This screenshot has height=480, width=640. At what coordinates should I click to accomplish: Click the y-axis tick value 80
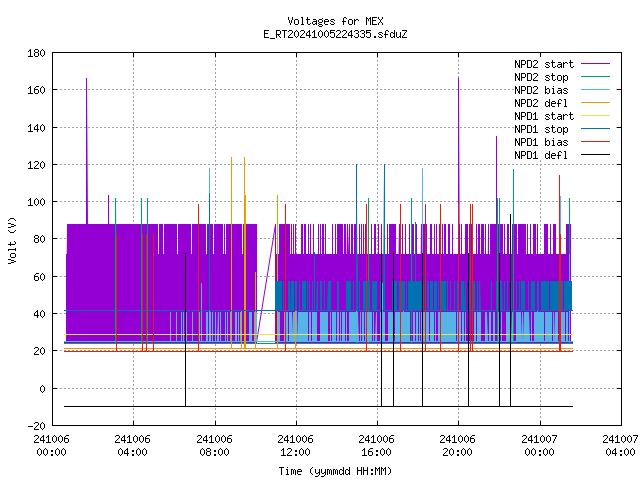(x=40, y=239)
